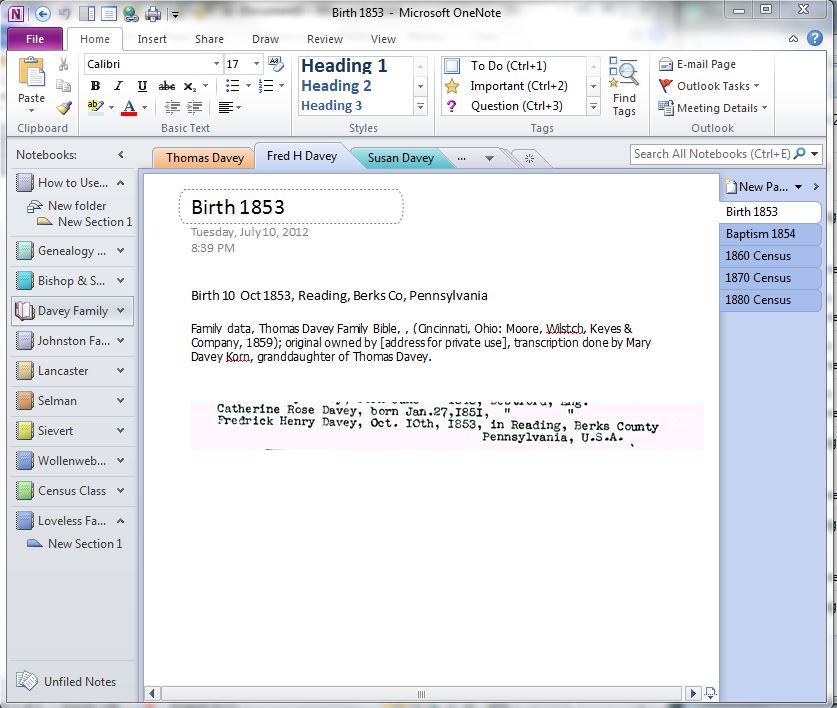The image size is (837, 708).
Task: Expand the font color menu
Action: 144,107
